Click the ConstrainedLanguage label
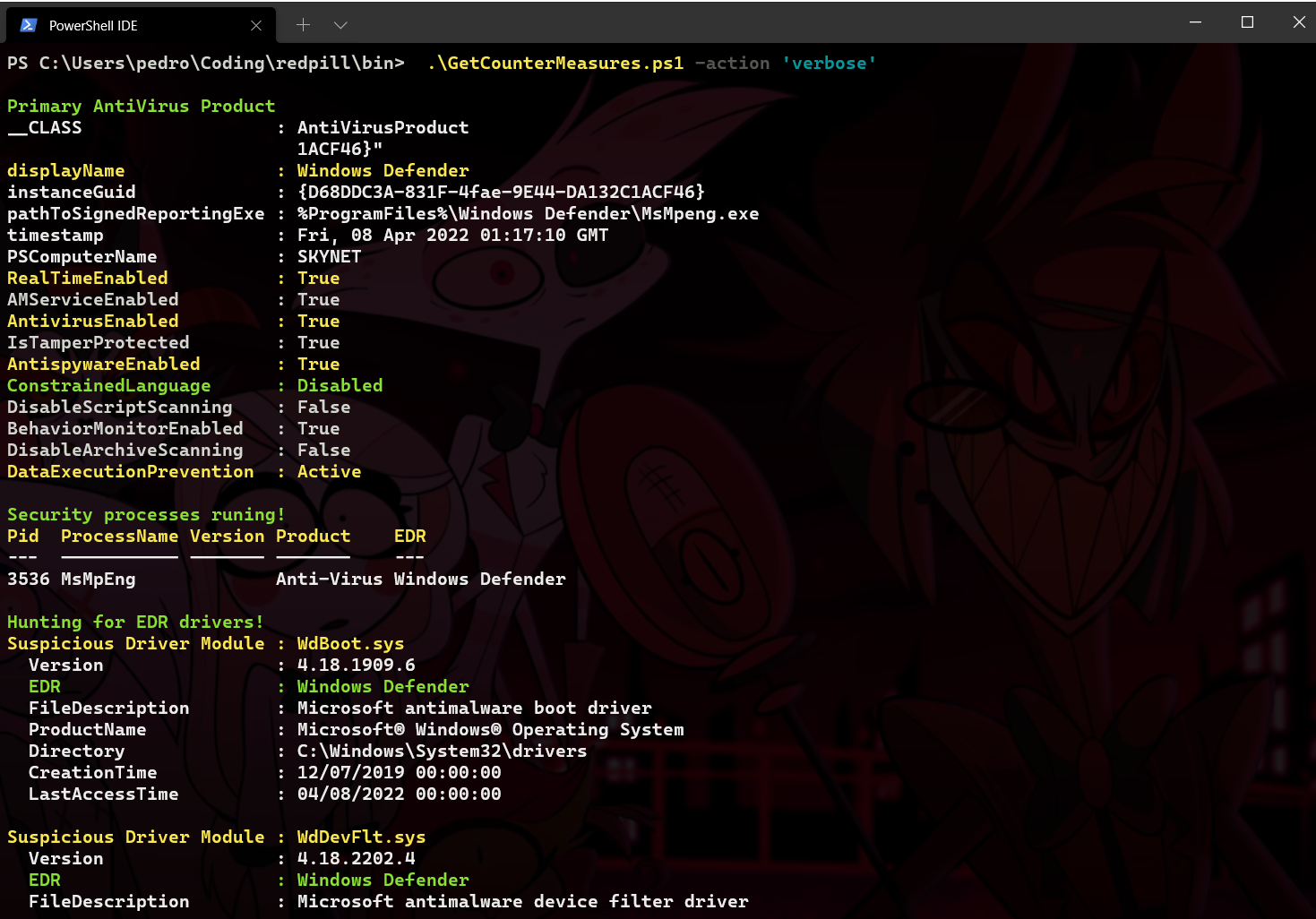Image resolution: width=1316 pixels, height=919 pixels. [108, 386]
